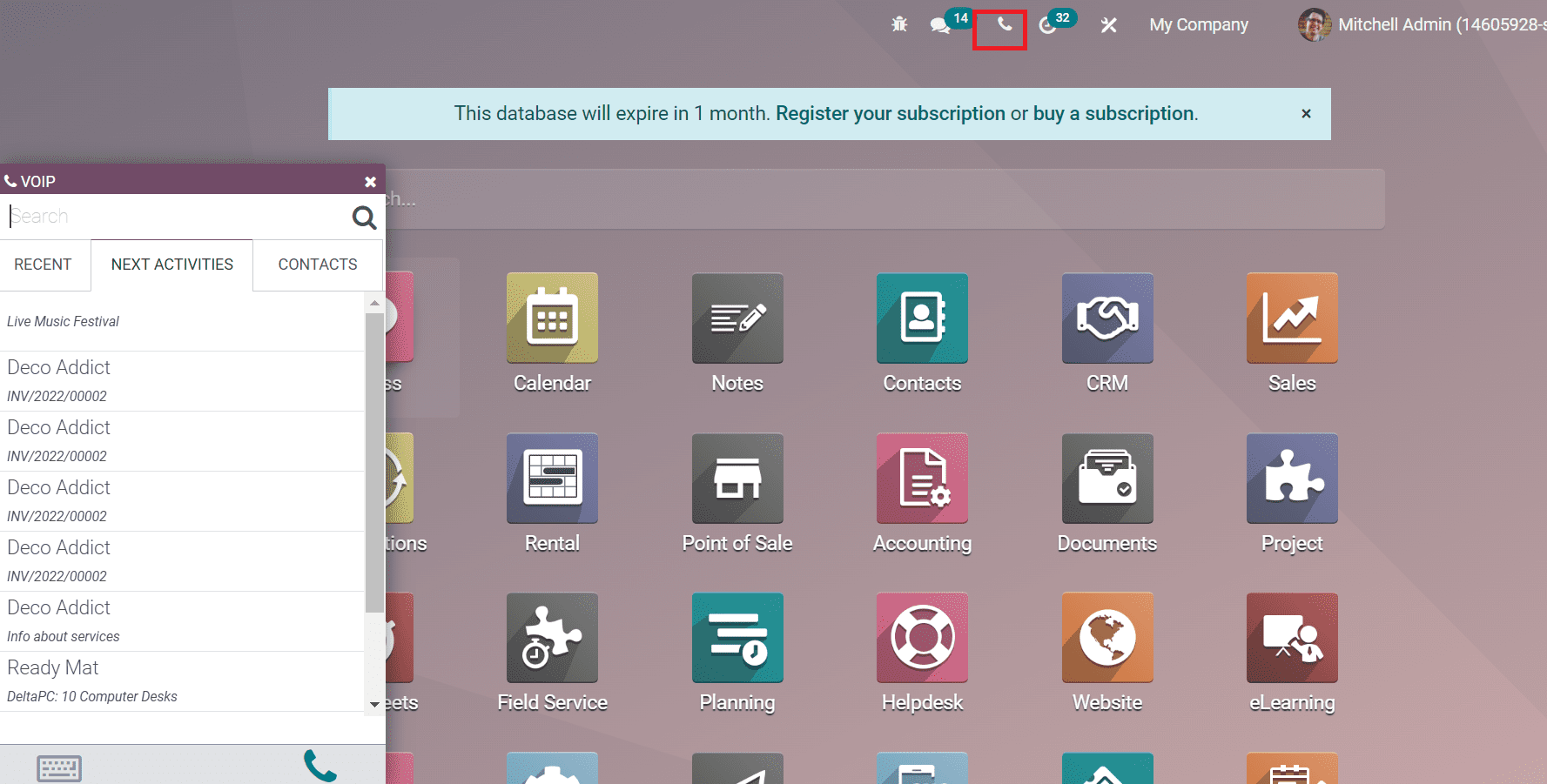Screen dimensions: 1547x784
Task: Open the activities clock icon
Action: [1047, 25]
